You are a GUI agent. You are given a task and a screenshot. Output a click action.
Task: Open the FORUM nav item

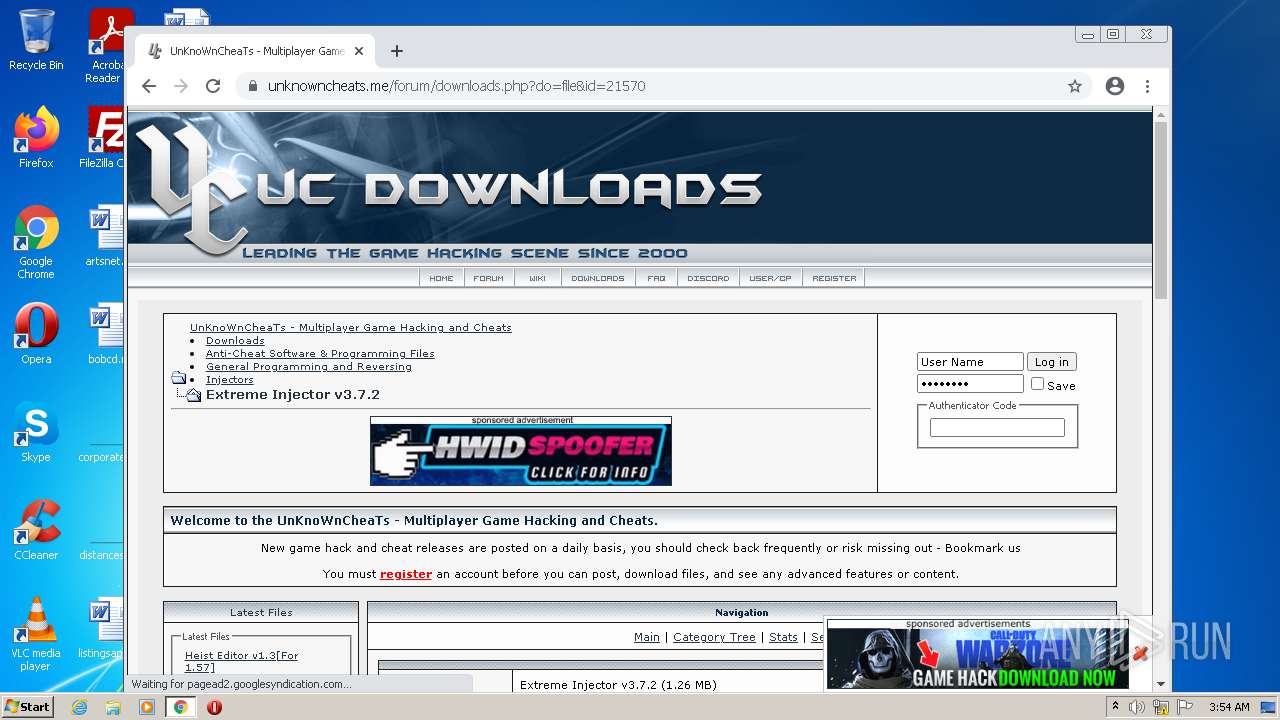point(488,278)
